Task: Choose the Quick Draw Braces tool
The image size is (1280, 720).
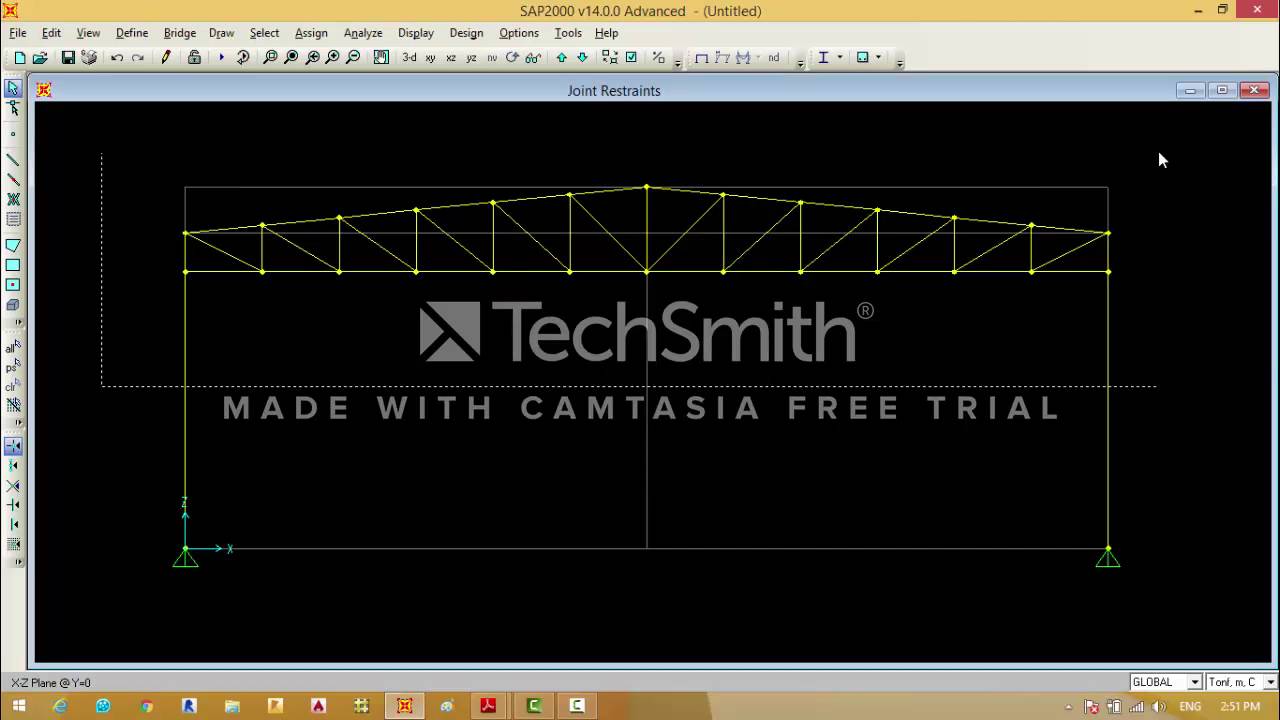Action: [x=13, y=200]
